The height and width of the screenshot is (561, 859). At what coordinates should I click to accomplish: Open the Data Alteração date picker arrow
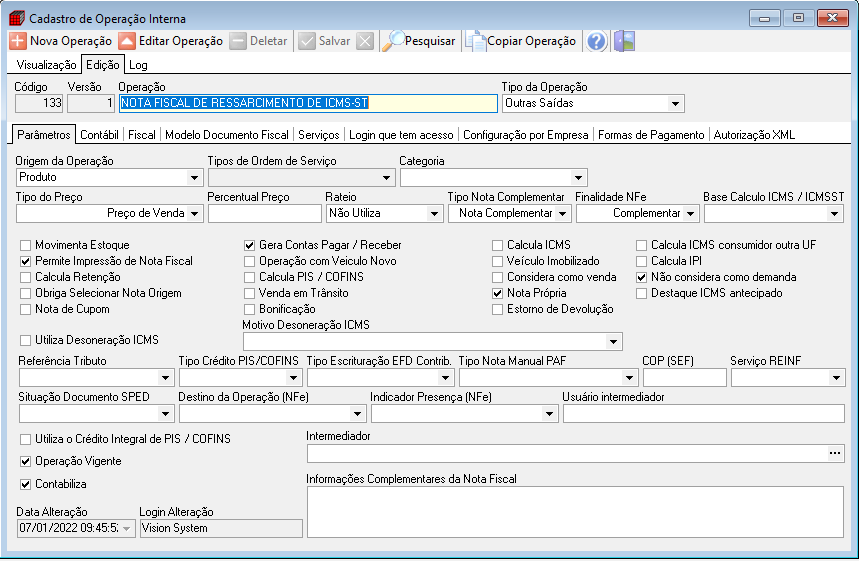[x=127, y=529]
